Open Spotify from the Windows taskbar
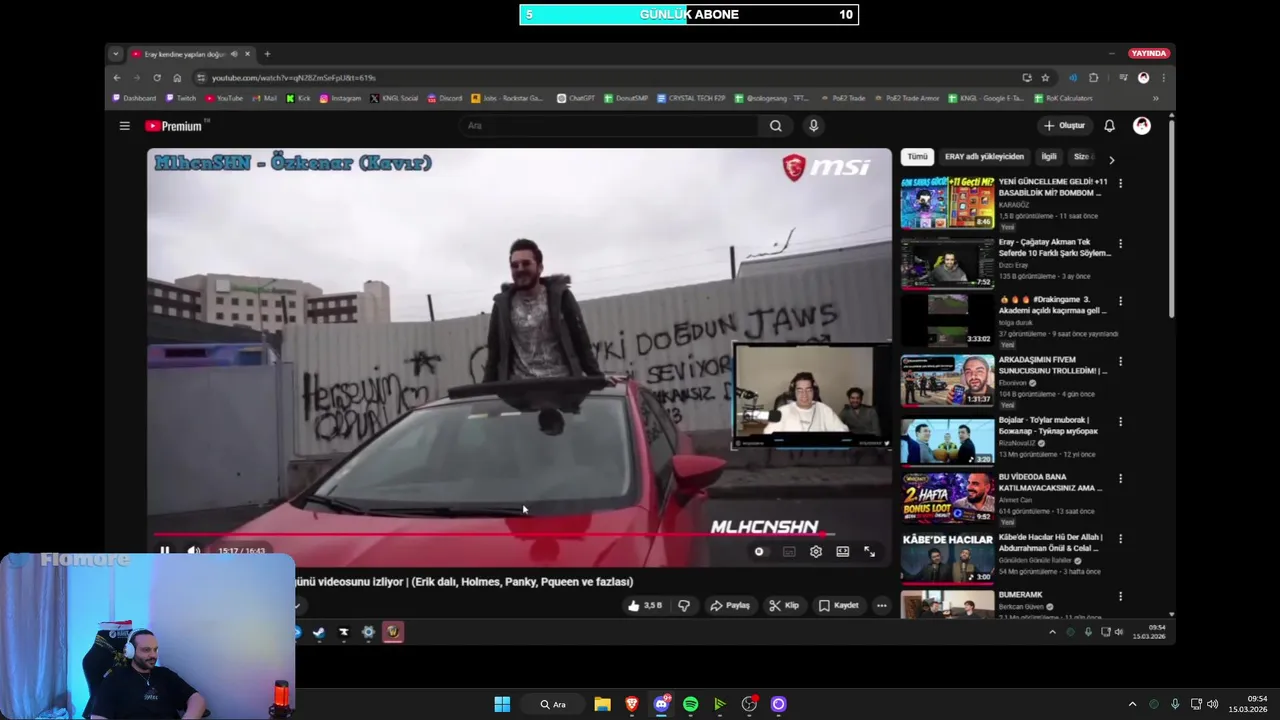 pos(690,704)
